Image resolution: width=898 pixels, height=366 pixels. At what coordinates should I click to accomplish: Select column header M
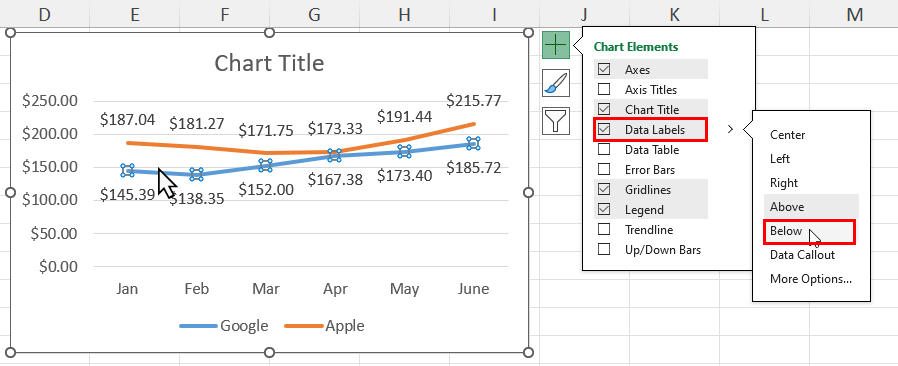pos(854,14)
